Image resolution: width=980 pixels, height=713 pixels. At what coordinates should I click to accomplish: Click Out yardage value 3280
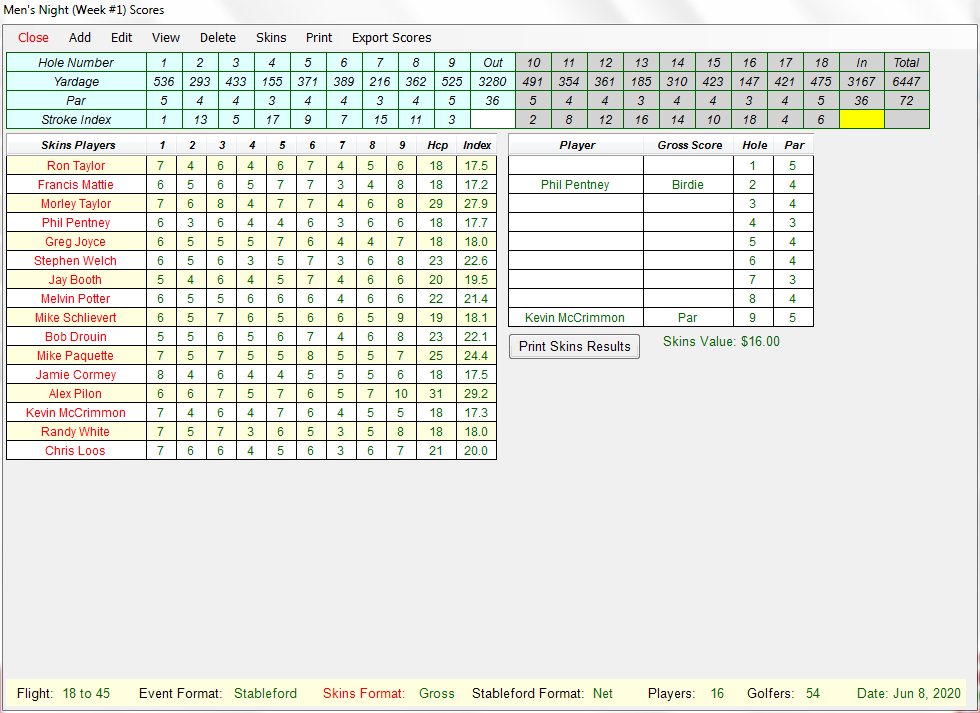pyautogui.click(x=492, y=81)
